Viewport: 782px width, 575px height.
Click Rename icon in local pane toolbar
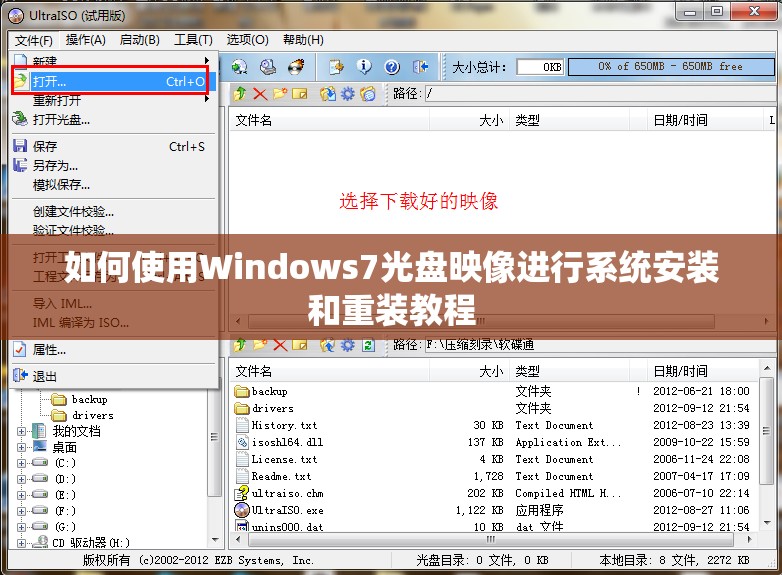coord(300,345)
